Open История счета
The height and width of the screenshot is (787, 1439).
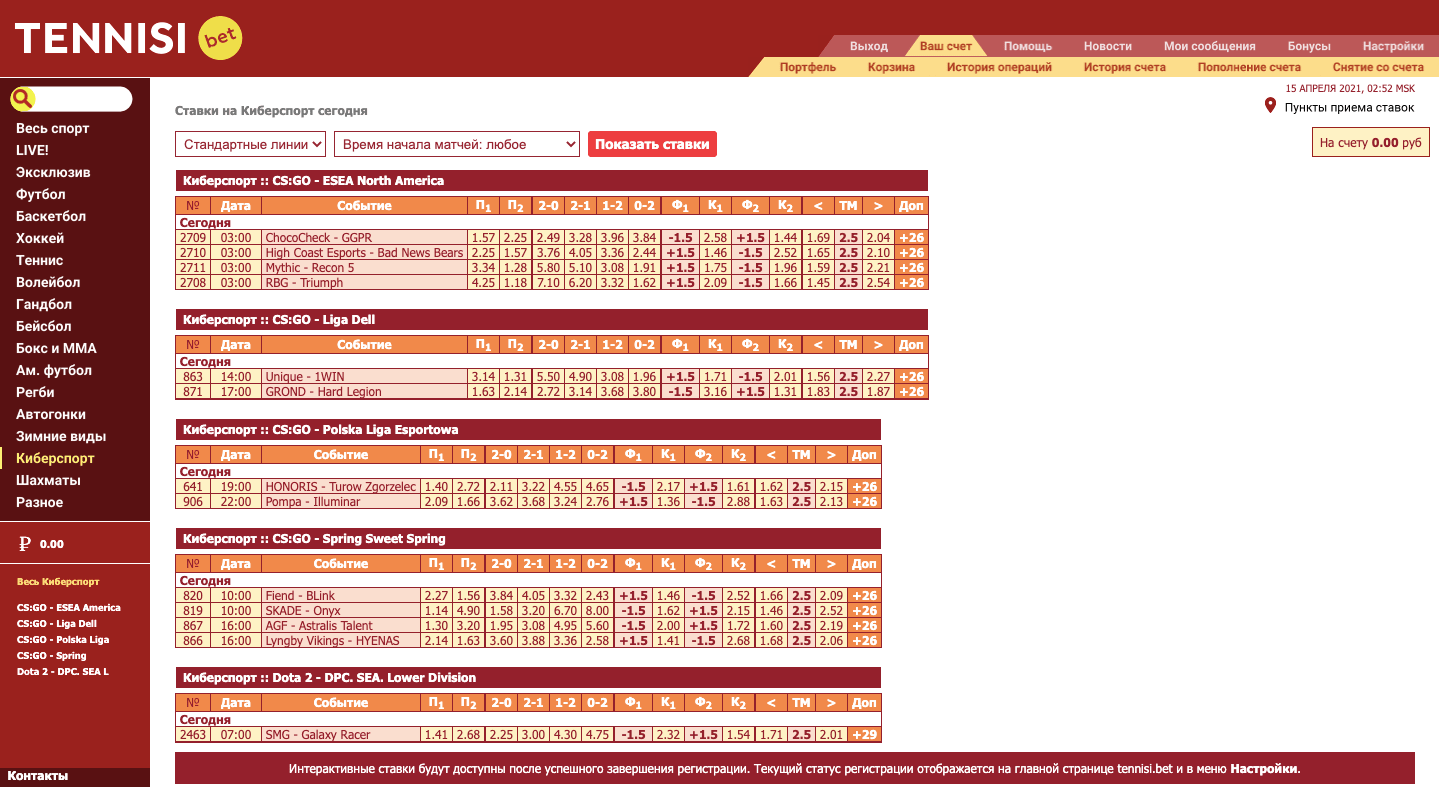[x=1125, y=67]
